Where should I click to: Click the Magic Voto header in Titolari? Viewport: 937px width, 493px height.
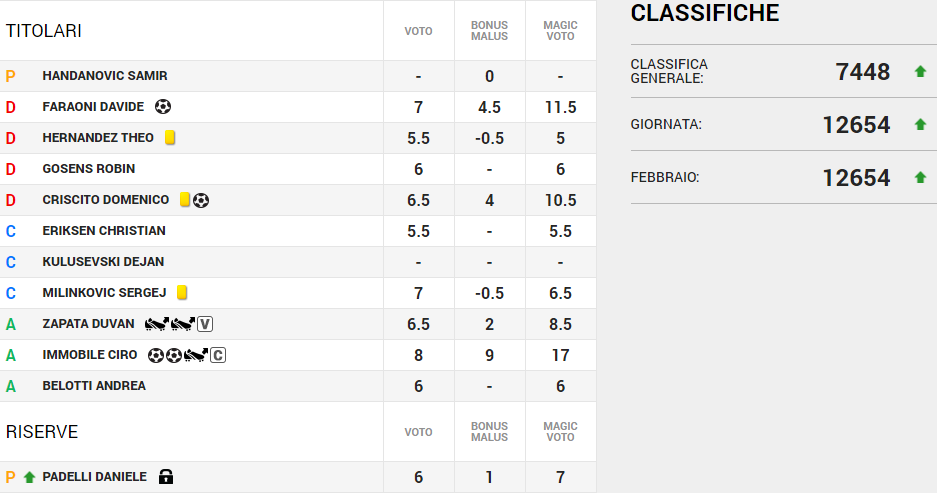(560, 31)
